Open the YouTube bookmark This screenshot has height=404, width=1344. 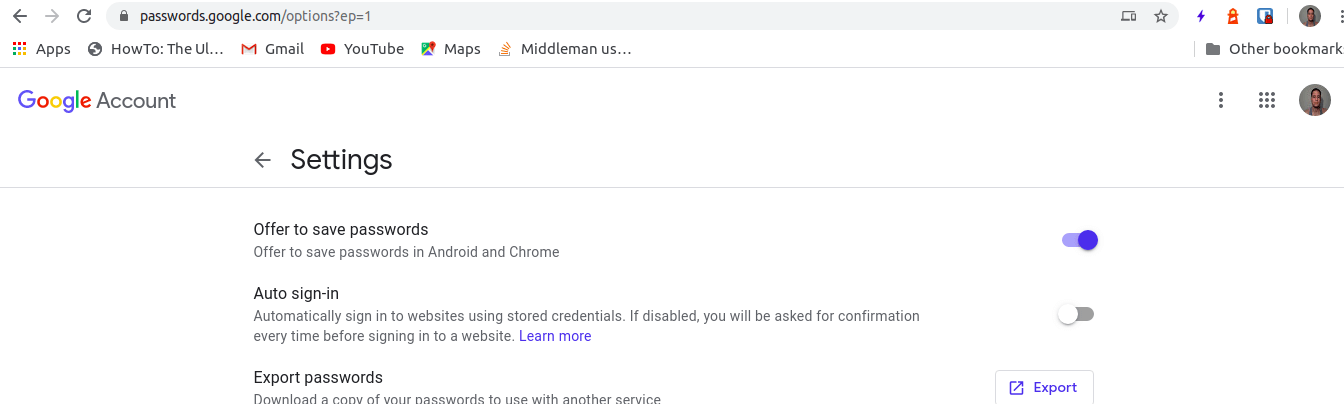(x=362, y=49)
